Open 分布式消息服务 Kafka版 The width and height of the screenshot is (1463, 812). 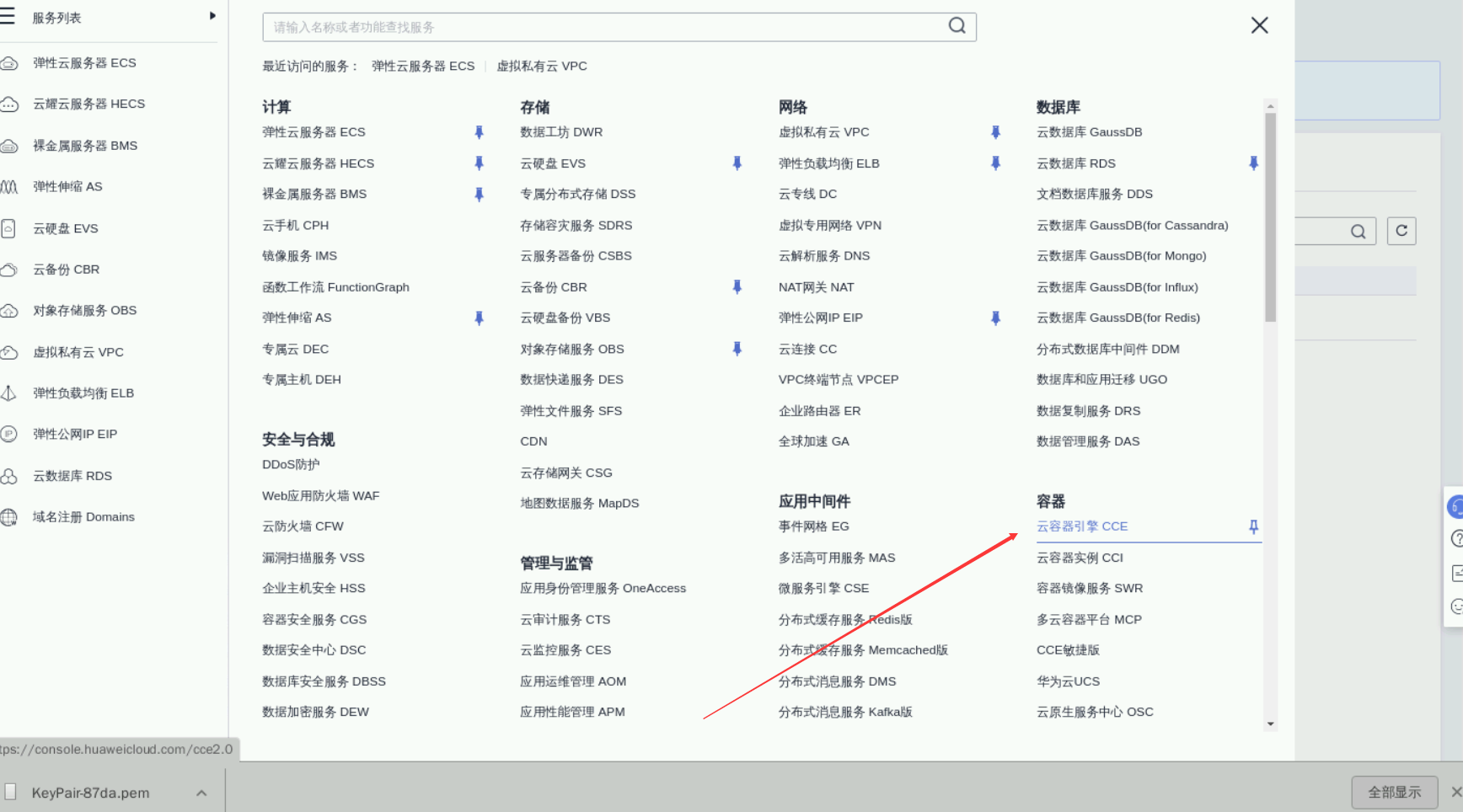pyautogui.click(x=845, y=712)
